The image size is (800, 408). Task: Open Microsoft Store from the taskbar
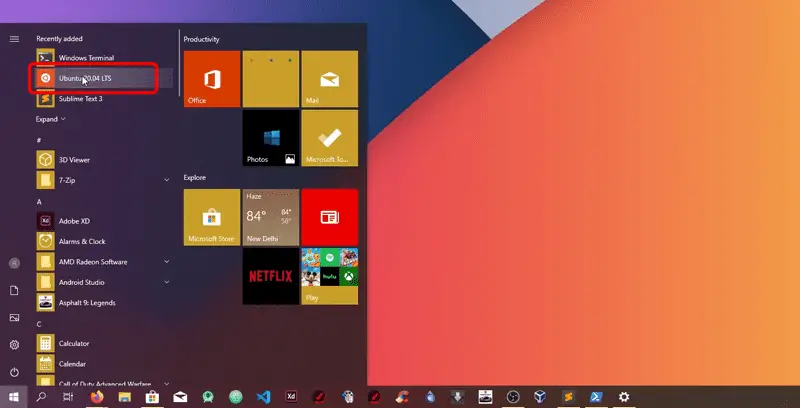pyautogui.click(x=152, y=397)
